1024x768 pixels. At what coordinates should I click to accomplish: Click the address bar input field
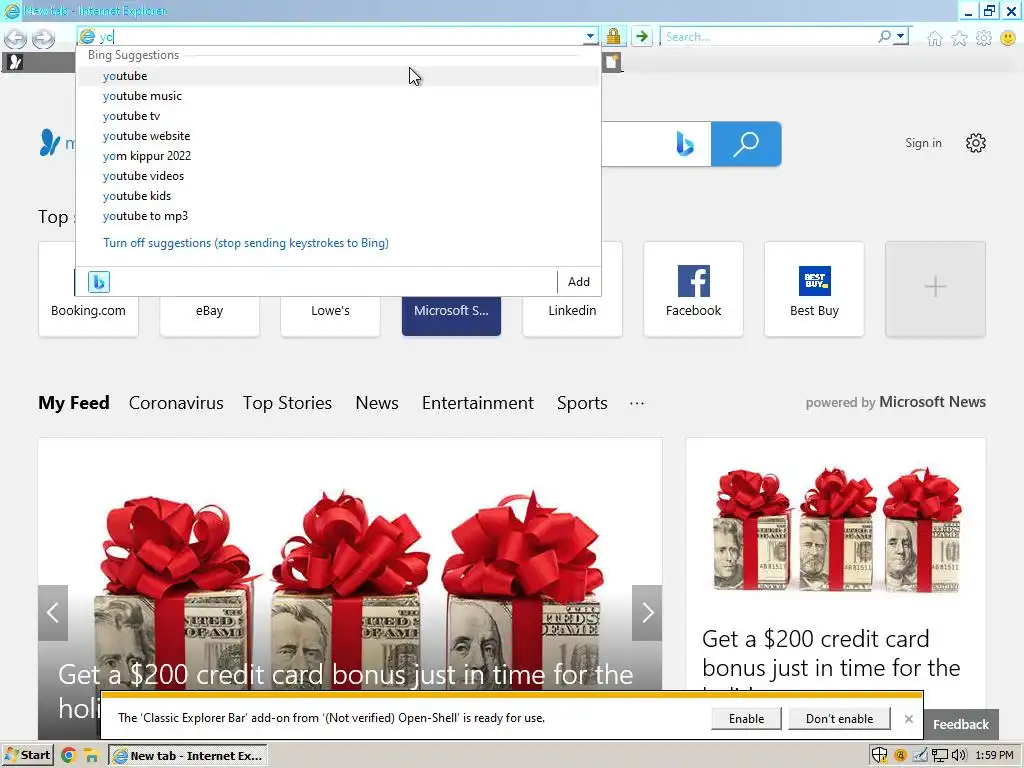point(340,37)
